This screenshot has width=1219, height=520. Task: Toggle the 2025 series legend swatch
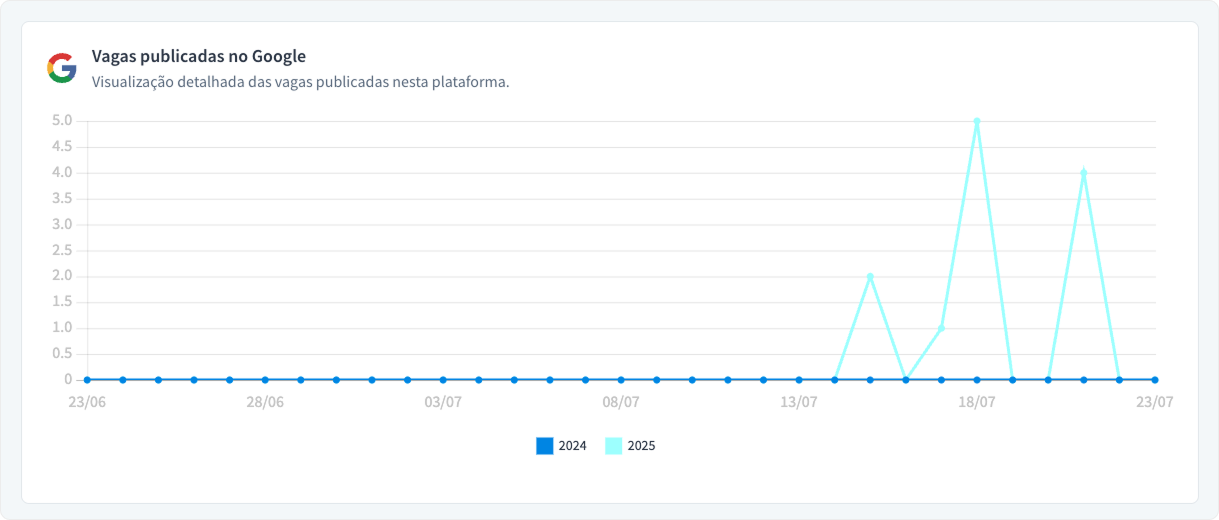tap(614, 446)
